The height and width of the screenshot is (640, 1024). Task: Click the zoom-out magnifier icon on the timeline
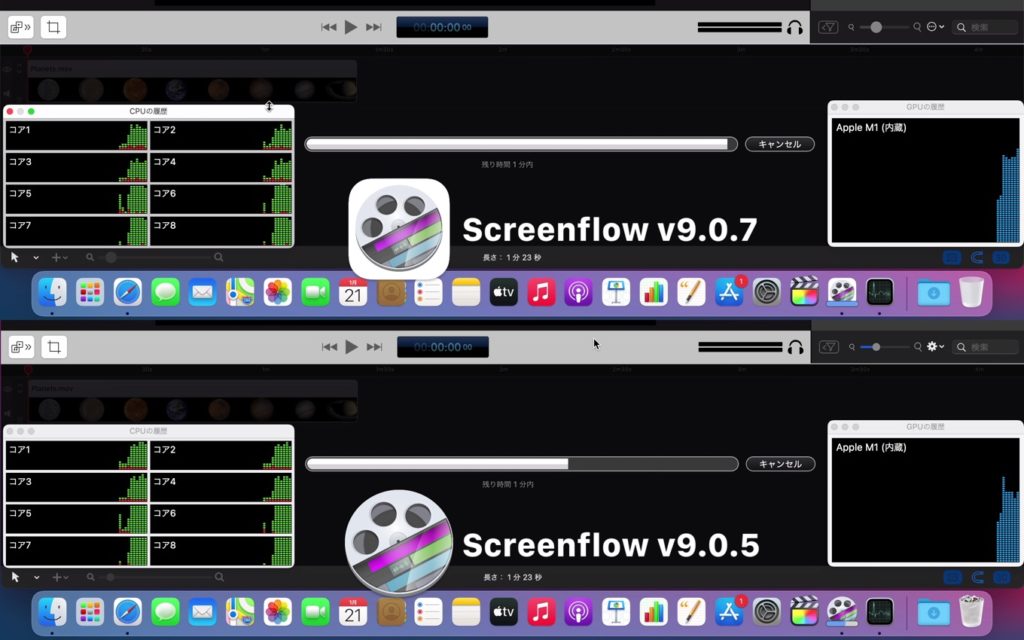click(x=90, y=257)
